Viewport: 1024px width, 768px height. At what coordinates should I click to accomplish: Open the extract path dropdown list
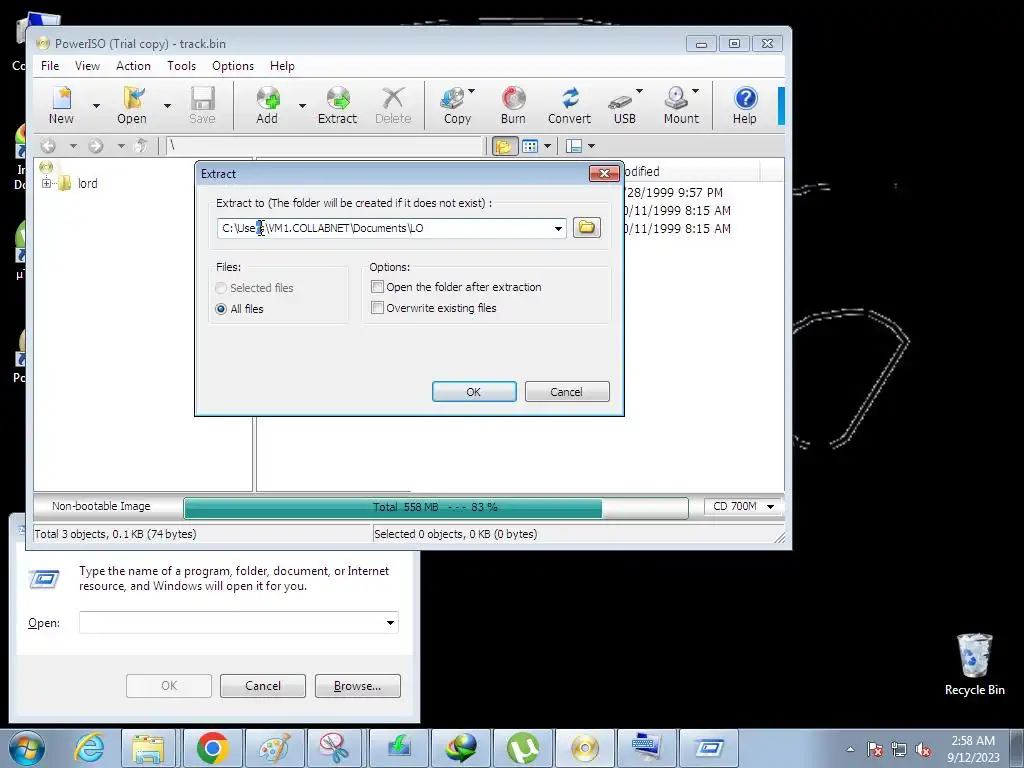[x=558, y=228]
